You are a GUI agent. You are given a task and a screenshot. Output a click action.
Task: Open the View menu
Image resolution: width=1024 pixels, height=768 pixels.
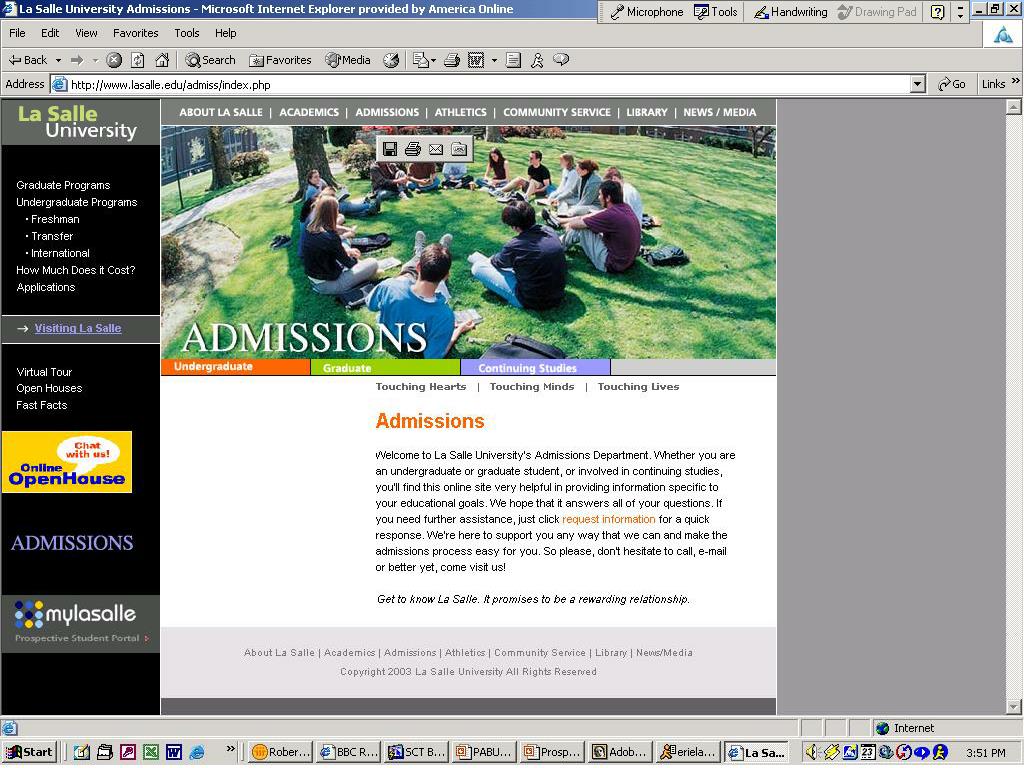(x=86, y=33)
